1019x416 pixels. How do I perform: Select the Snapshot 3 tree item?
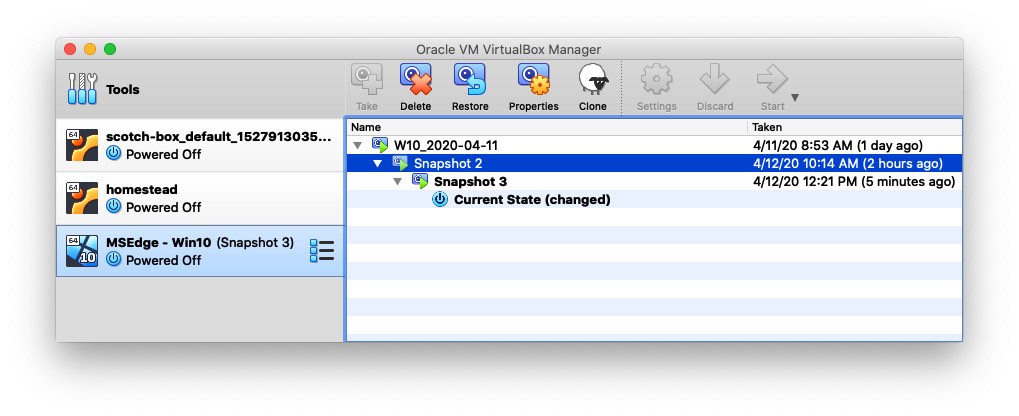pyautogui.click(x=471, y=181)
